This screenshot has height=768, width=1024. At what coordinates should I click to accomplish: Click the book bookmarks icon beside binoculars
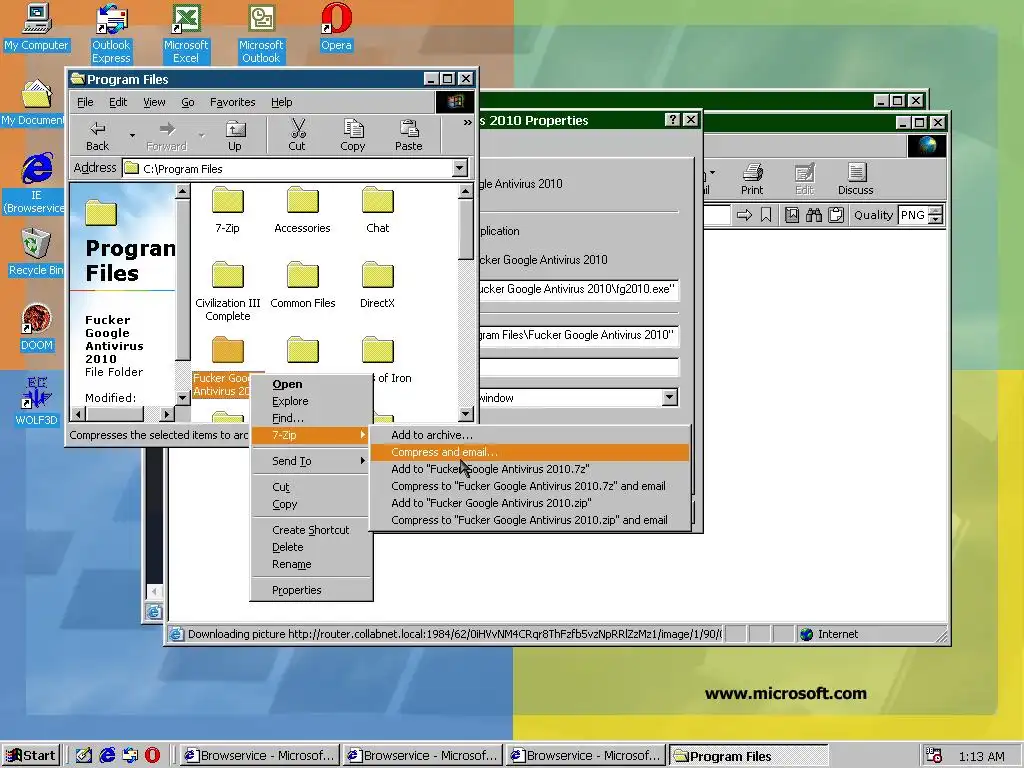(792, 215)
